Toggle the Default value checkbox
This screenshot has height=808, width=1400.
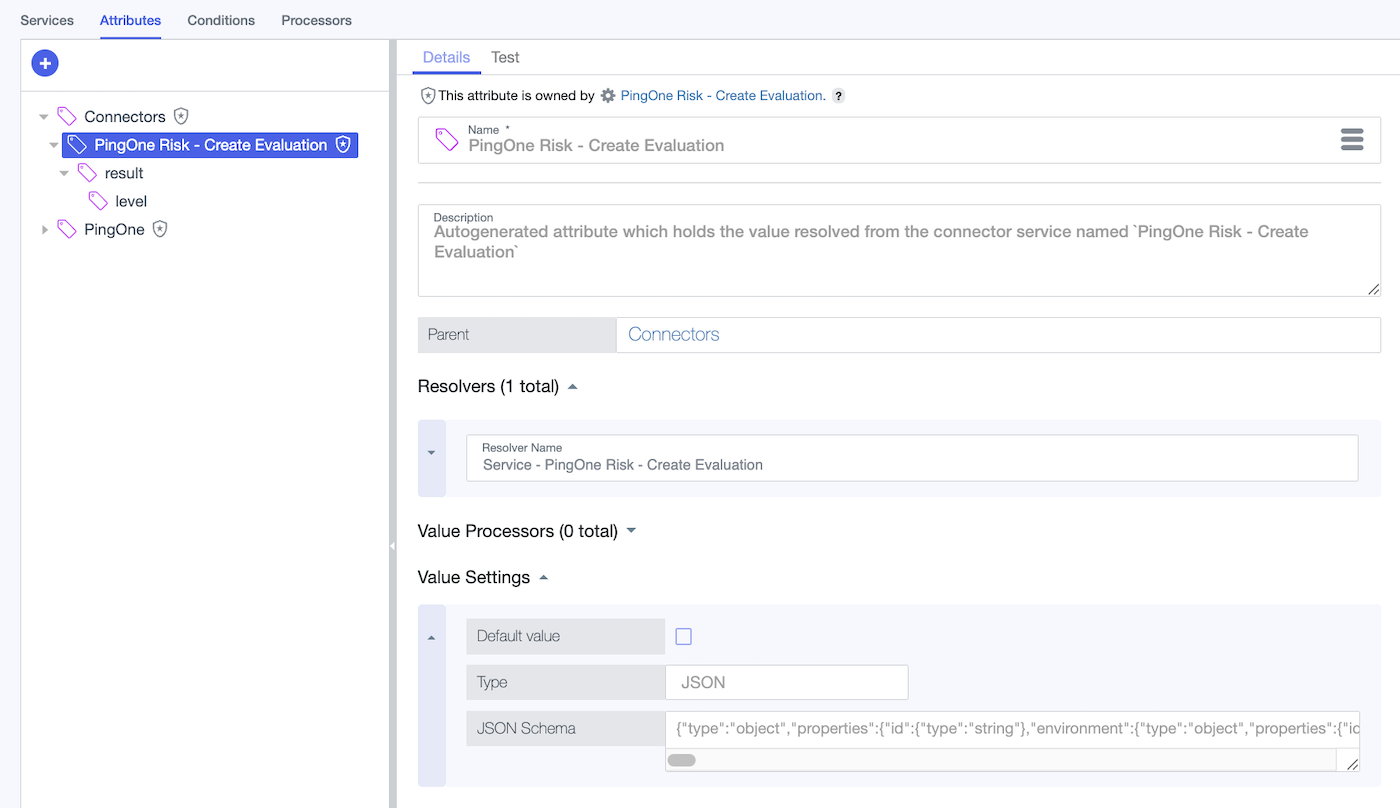point(684,637)
